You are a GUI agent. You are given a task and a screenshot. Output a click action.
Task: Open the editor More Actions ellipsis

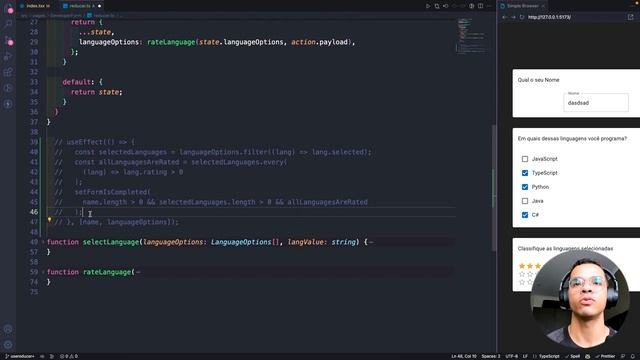[489, 6]
